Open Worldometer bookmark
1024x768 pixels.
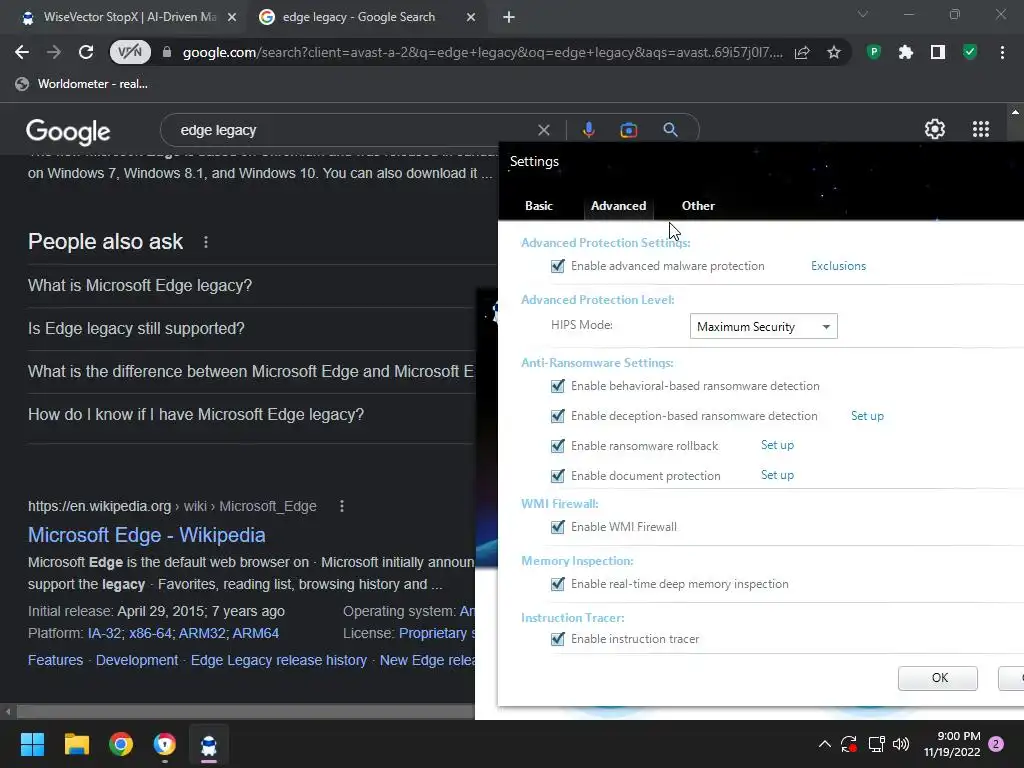(x=82, y=84)
